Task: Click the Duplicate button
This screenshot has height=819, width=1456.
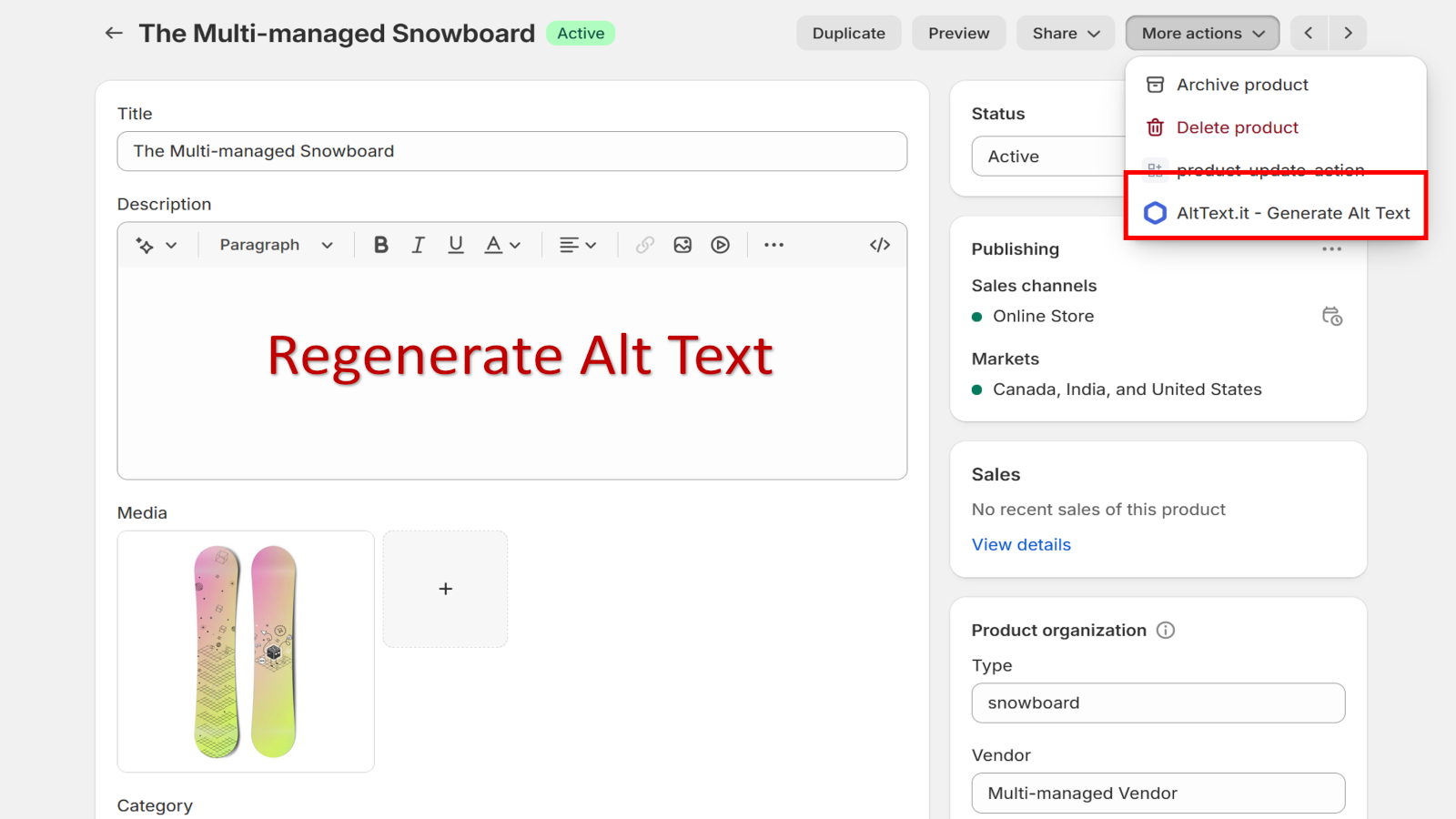Action: point(847,33)
